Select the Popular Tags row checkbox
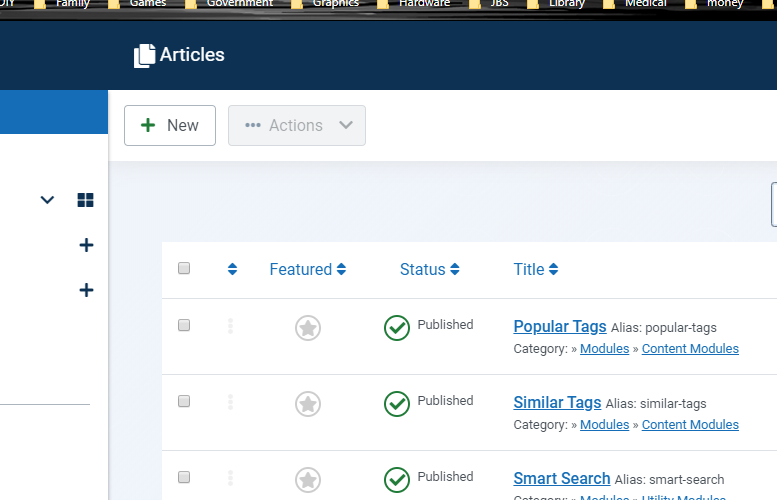Screen dimensions: 777x500 point(184,325)
